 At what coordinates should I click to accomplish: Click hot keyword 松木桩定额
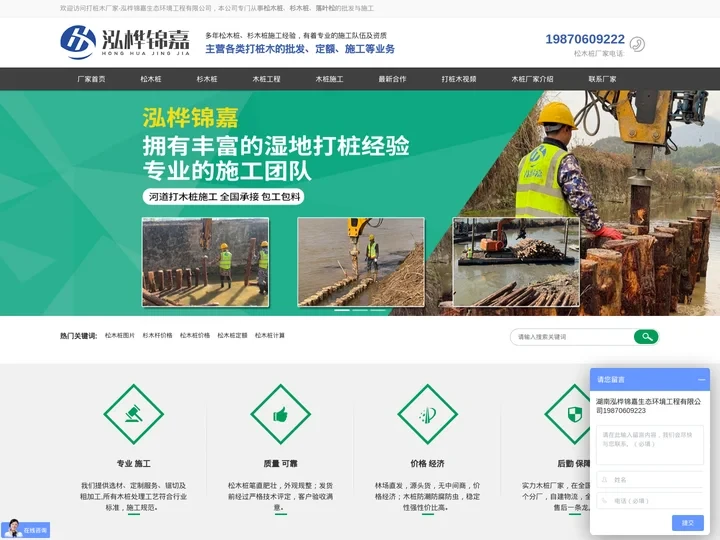232,336
